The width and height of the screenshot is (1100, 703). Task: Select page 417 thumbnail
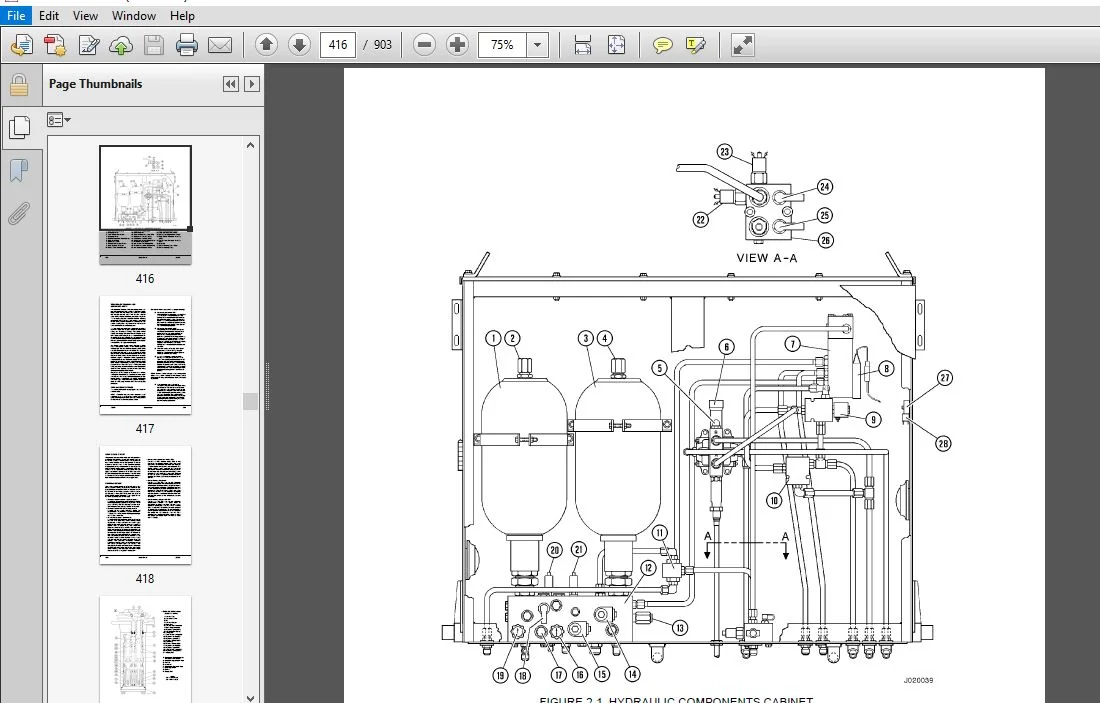tap(145, 355)
